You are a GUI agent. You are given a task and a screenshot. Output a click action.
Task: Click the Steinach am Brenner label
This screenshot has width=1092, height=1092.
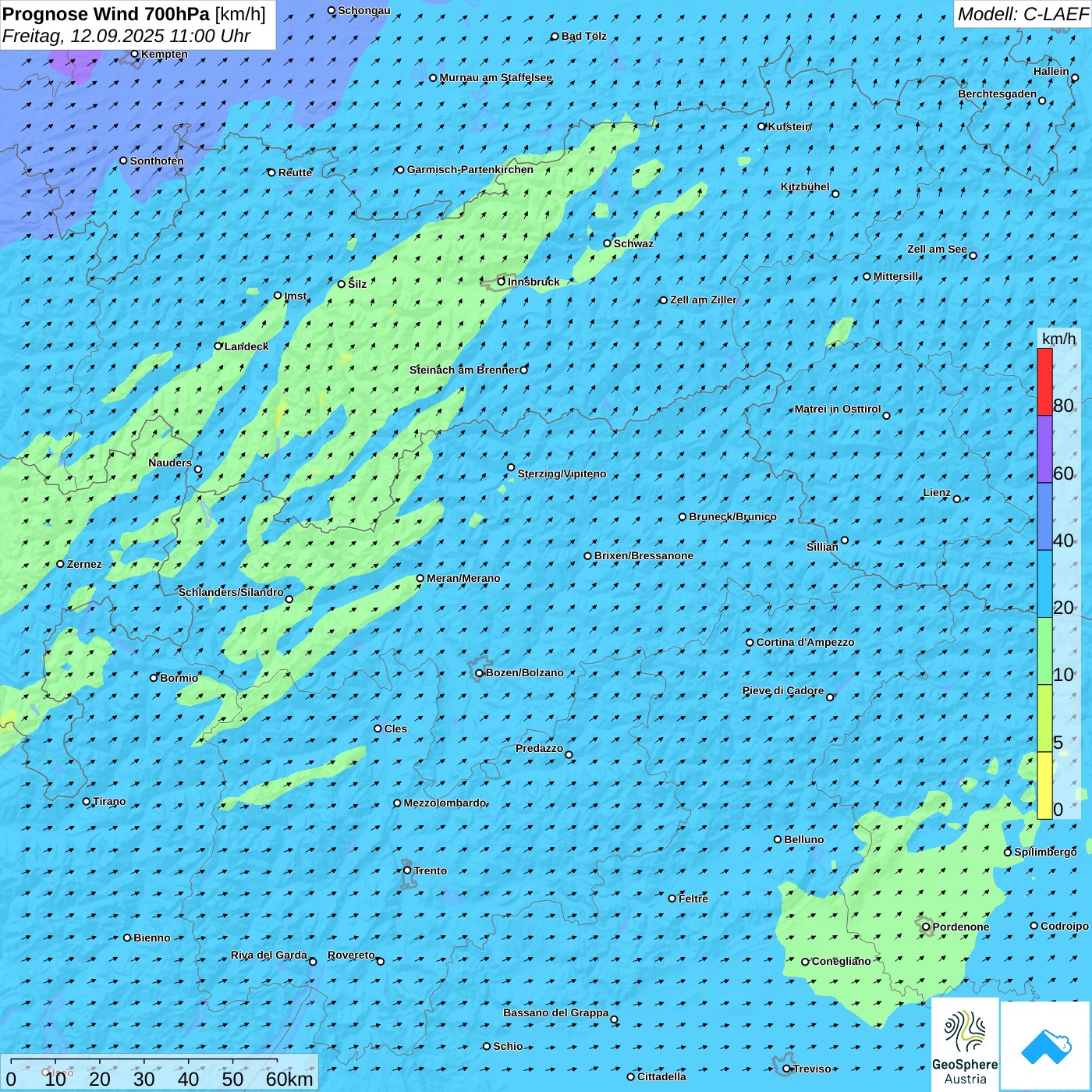click(464, 370)
